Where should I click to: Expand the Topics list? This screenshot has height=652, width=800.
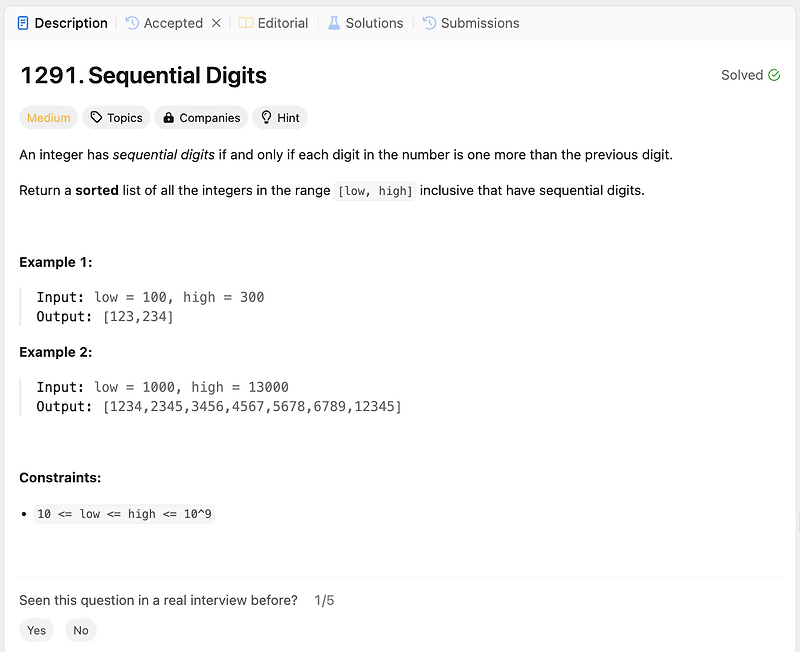pos(116,117)
